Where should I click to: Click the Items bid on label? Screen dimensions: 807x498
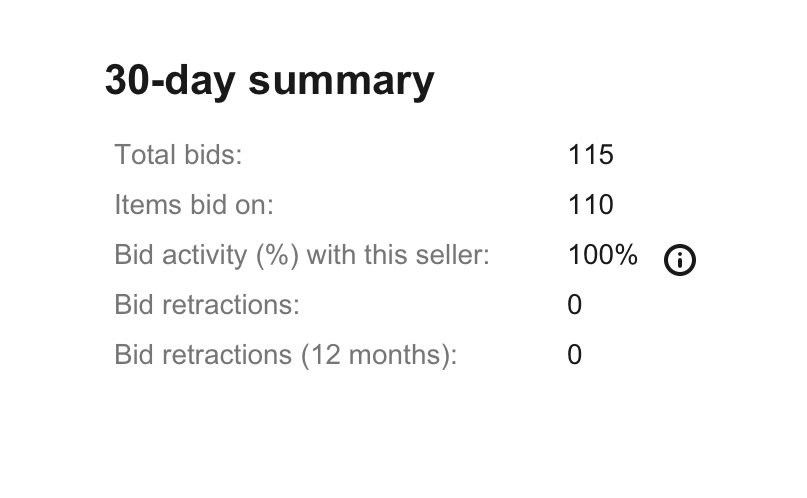point(194,204)
